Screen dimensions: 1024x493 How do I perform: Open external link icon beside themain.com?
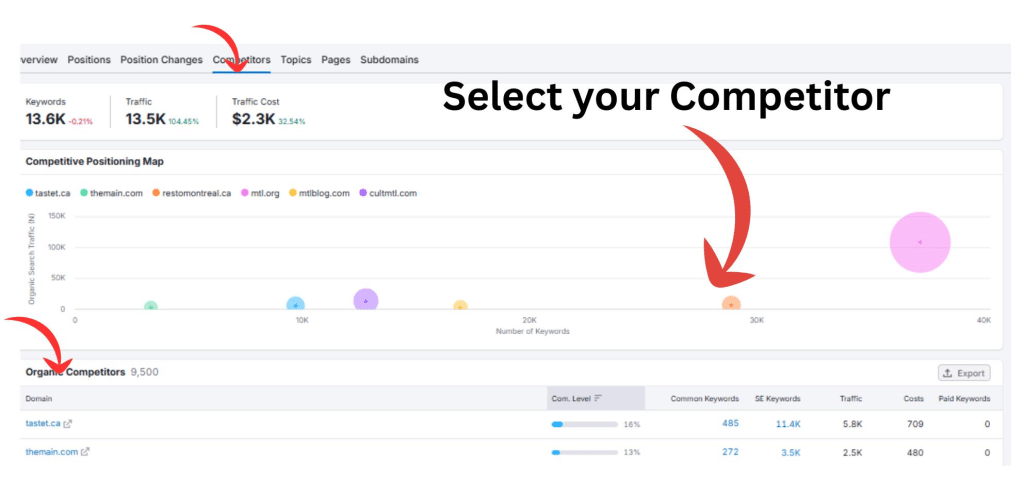tap(85, 452)
